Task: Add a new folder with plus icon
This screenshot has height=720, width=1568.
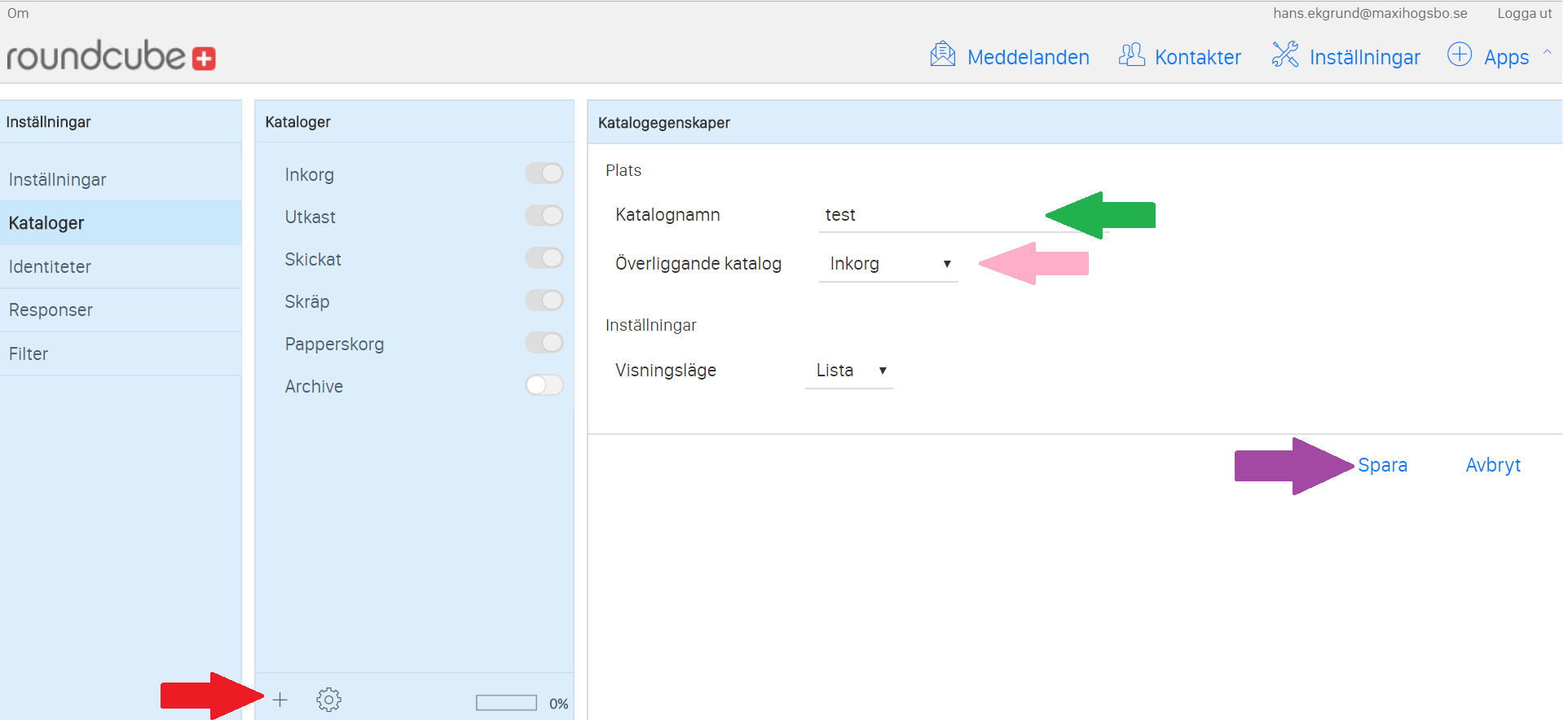Action: (x=280, y=700)
